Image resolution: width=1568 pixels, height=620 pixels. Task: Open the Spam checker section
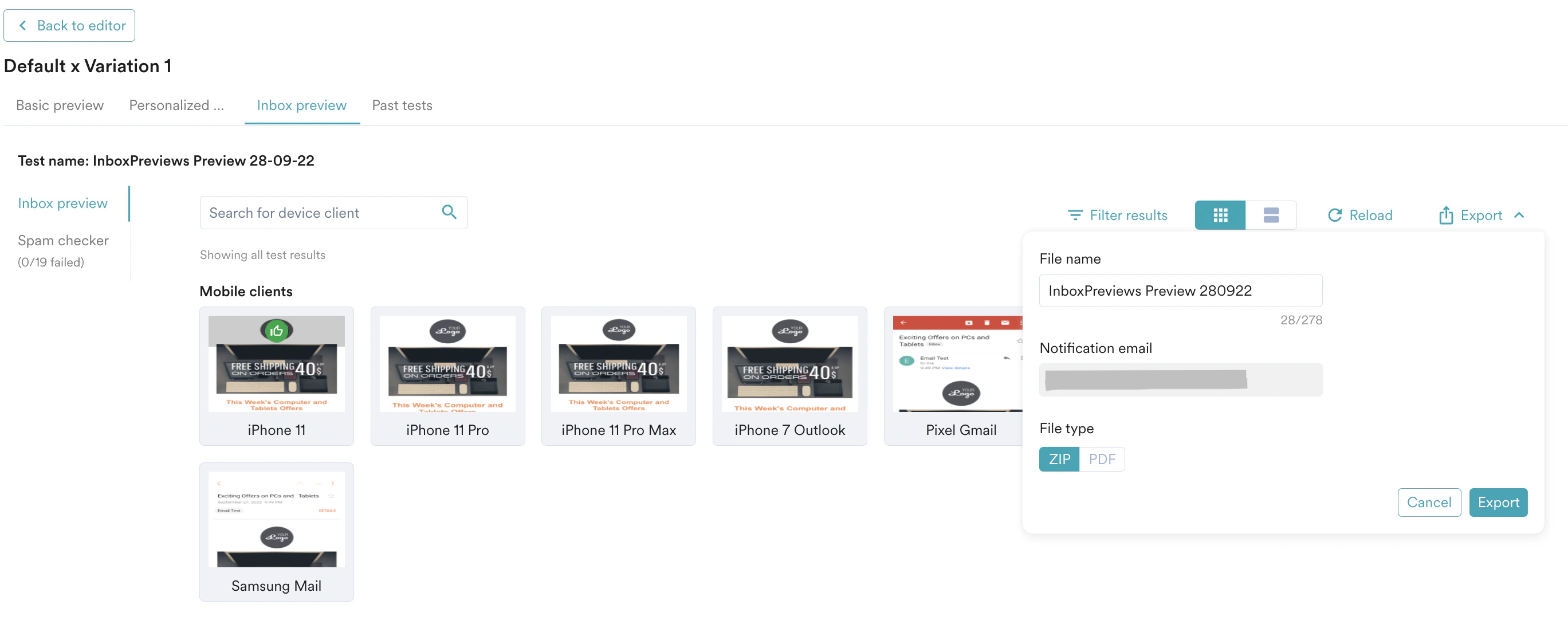tap(63, 241)
